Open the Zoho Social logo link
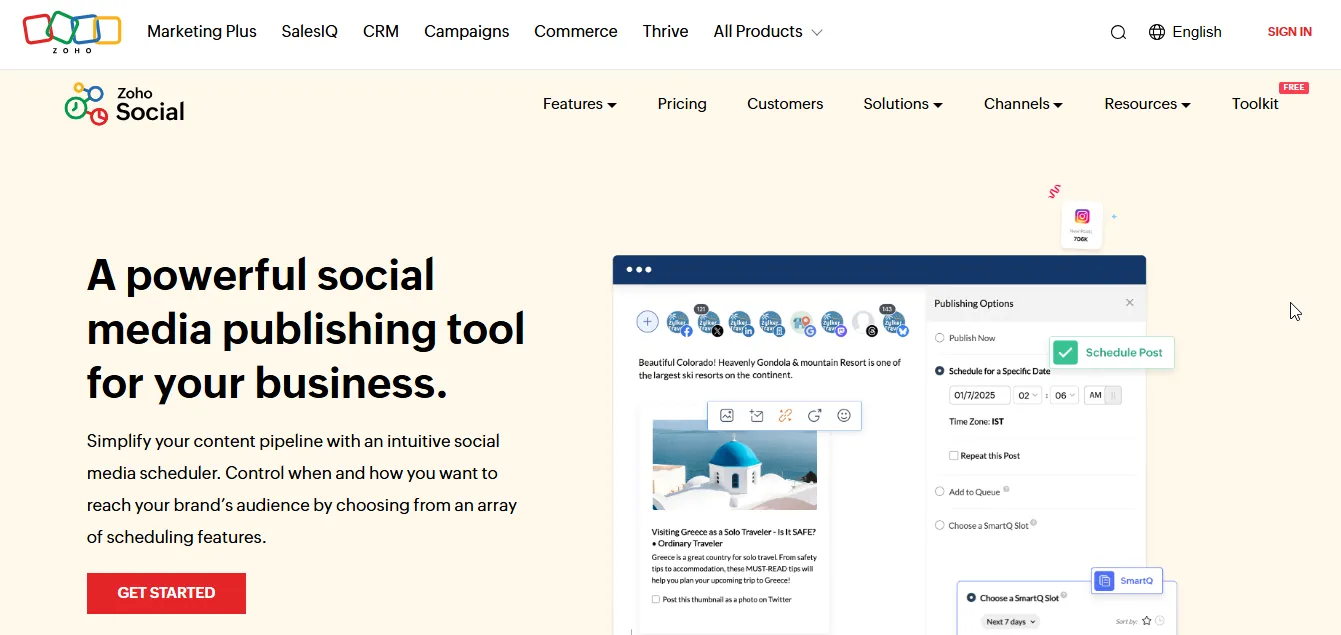 (125, 104)
